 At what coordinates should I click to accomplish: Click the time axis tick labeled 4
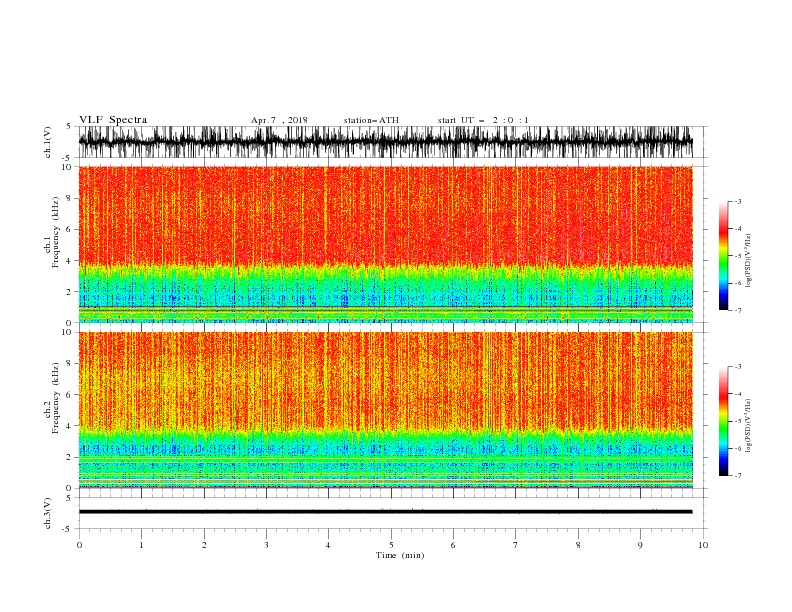tap(328, 545)
